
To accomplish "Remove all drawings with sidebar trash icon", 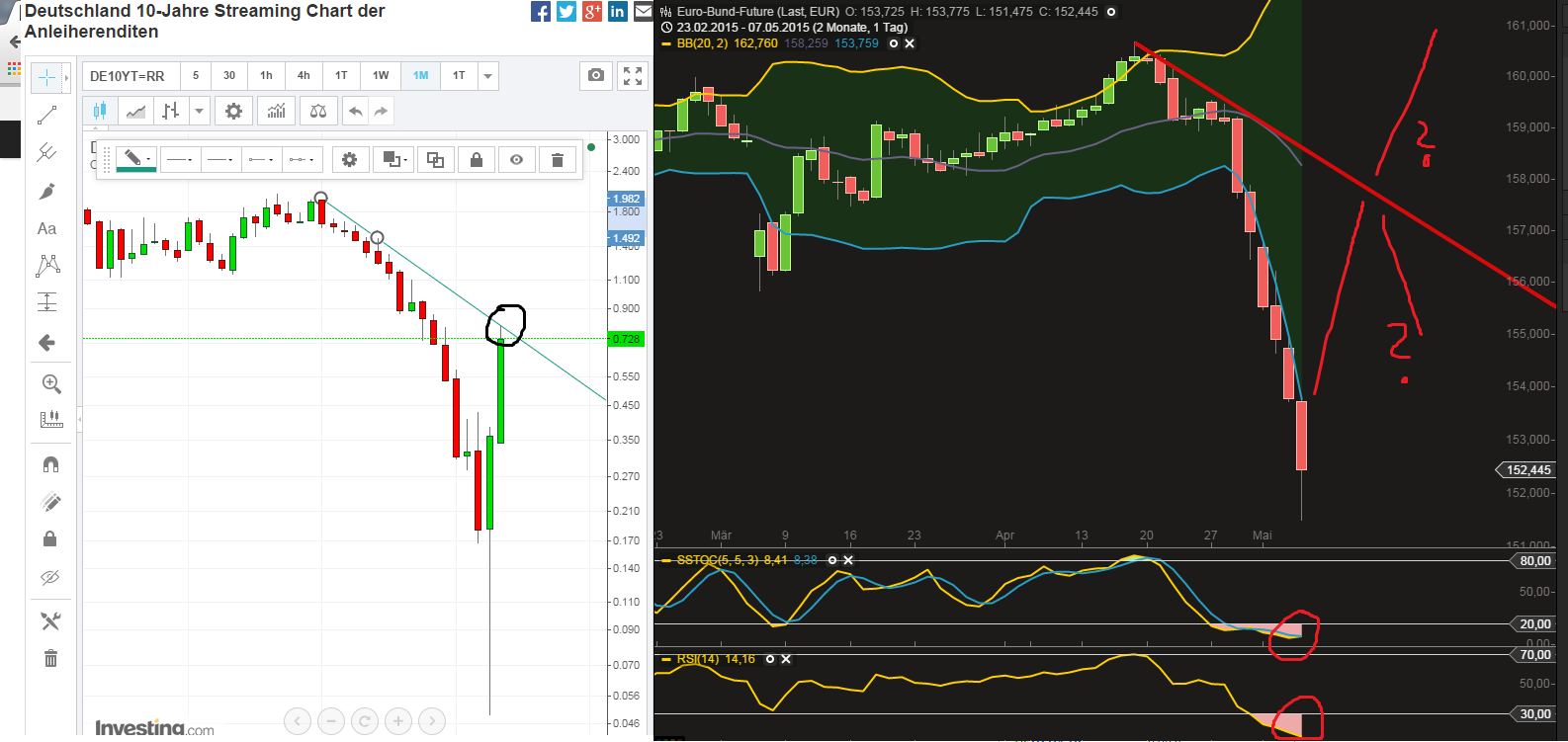I will tap(50, 659).
